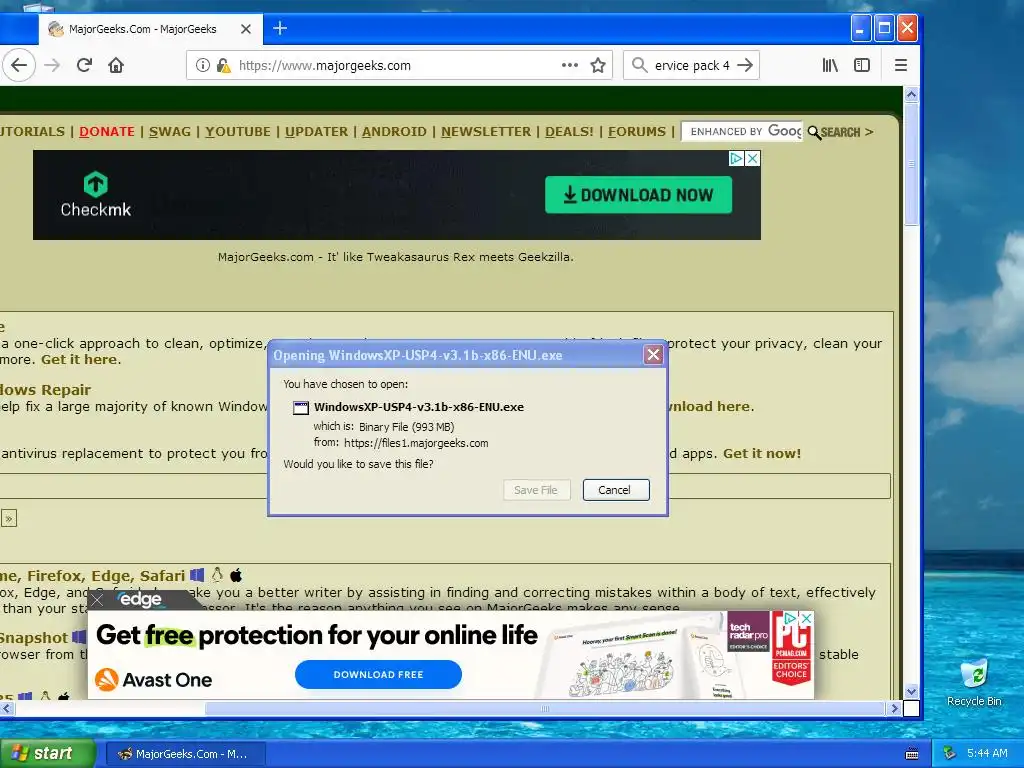The image size is (1024, 768).
Task: Click the vertical scrollbar up arrow
Action: tap(911, 95)
